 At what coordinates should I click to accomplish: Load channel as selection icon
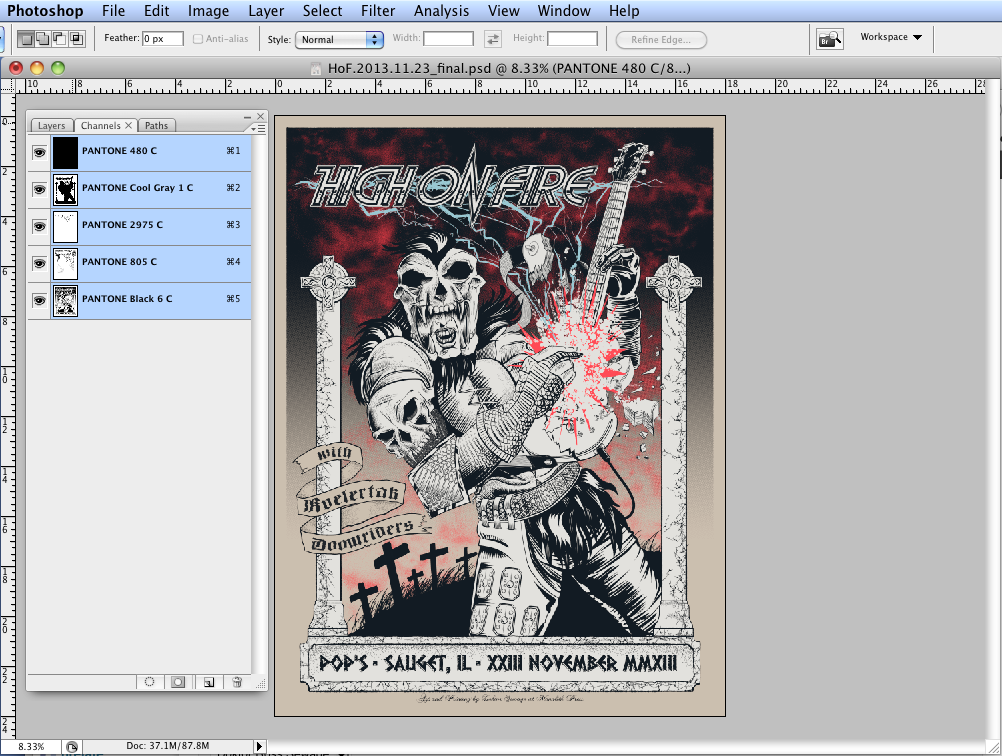pyautogui.click(x=150, y=682)
